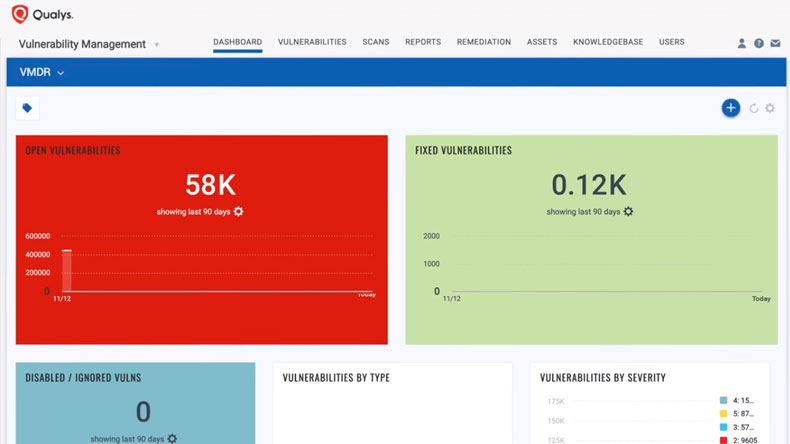Open dashboard settings gear icon
This screenshot has height=444, width=790.
pyautogui.click(x=770, y=108)
